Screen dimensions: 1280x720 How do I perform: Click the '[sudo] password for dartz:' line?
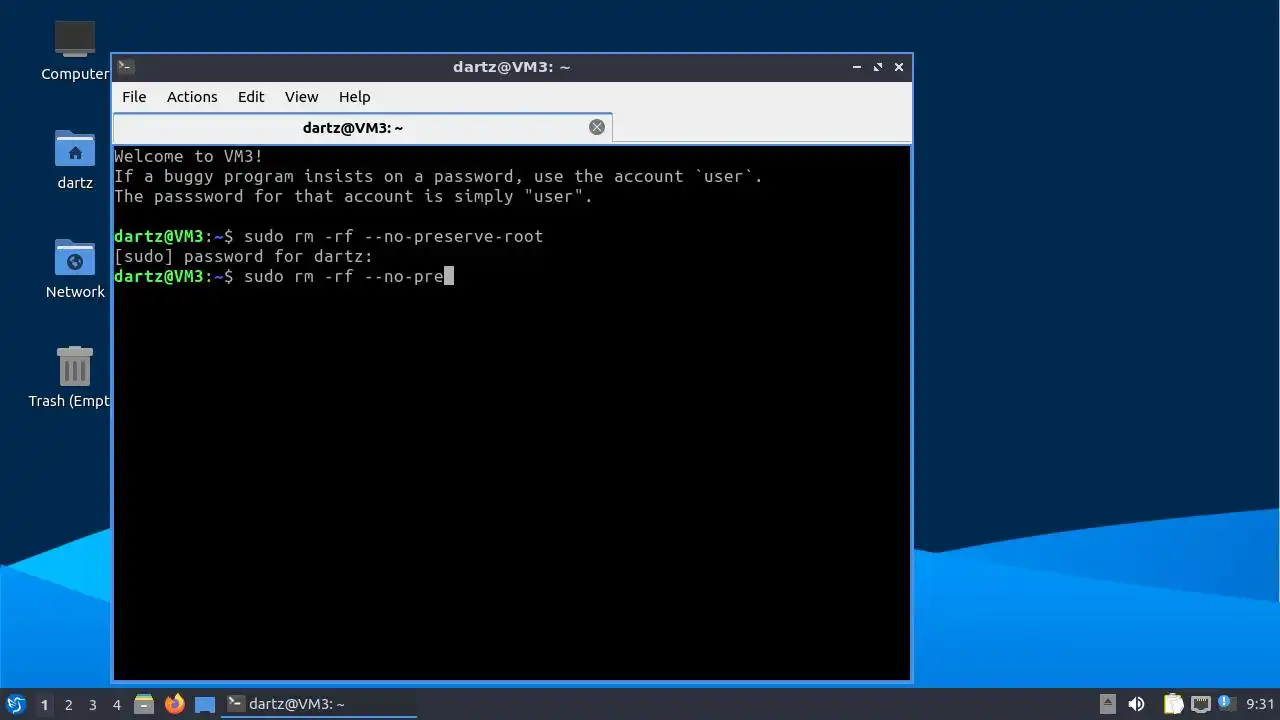click(244, 256)
